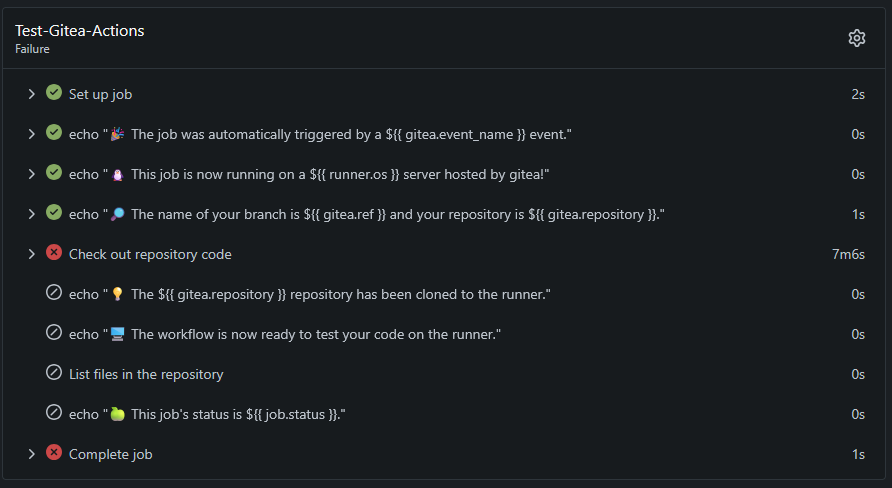Image resolution: width=892 pixels, height=488 pixels.
Task: Open the job log settings gear
Action: (856, 38)
